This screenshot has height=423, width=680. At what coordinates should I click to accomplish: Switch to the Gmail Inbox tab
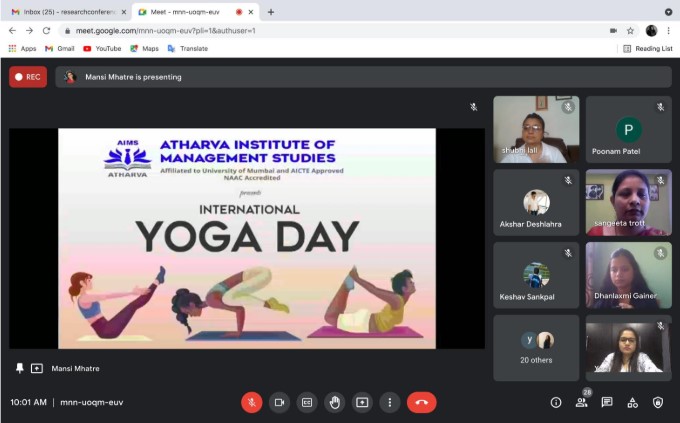69,12
